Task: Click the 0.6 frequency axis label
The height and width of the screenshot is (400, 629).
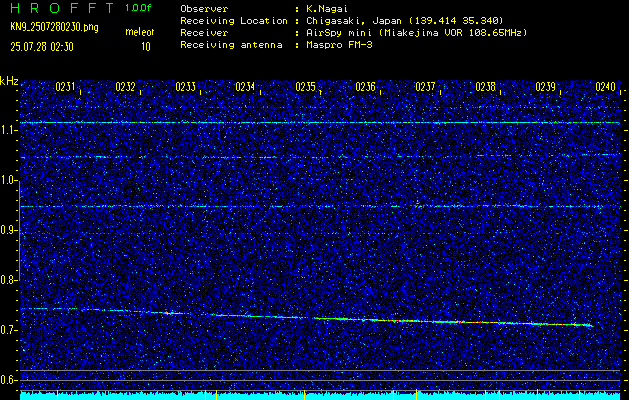Action: (x=7, y=380)
